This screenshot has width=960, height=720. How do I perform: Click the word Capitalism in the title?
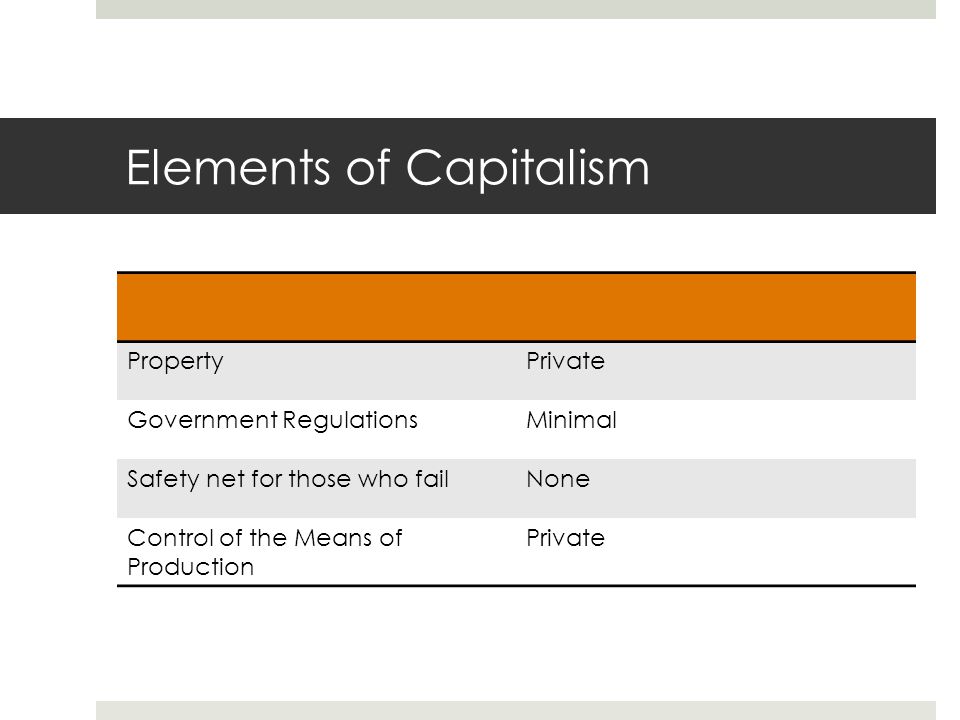click(x=527, y=168)
